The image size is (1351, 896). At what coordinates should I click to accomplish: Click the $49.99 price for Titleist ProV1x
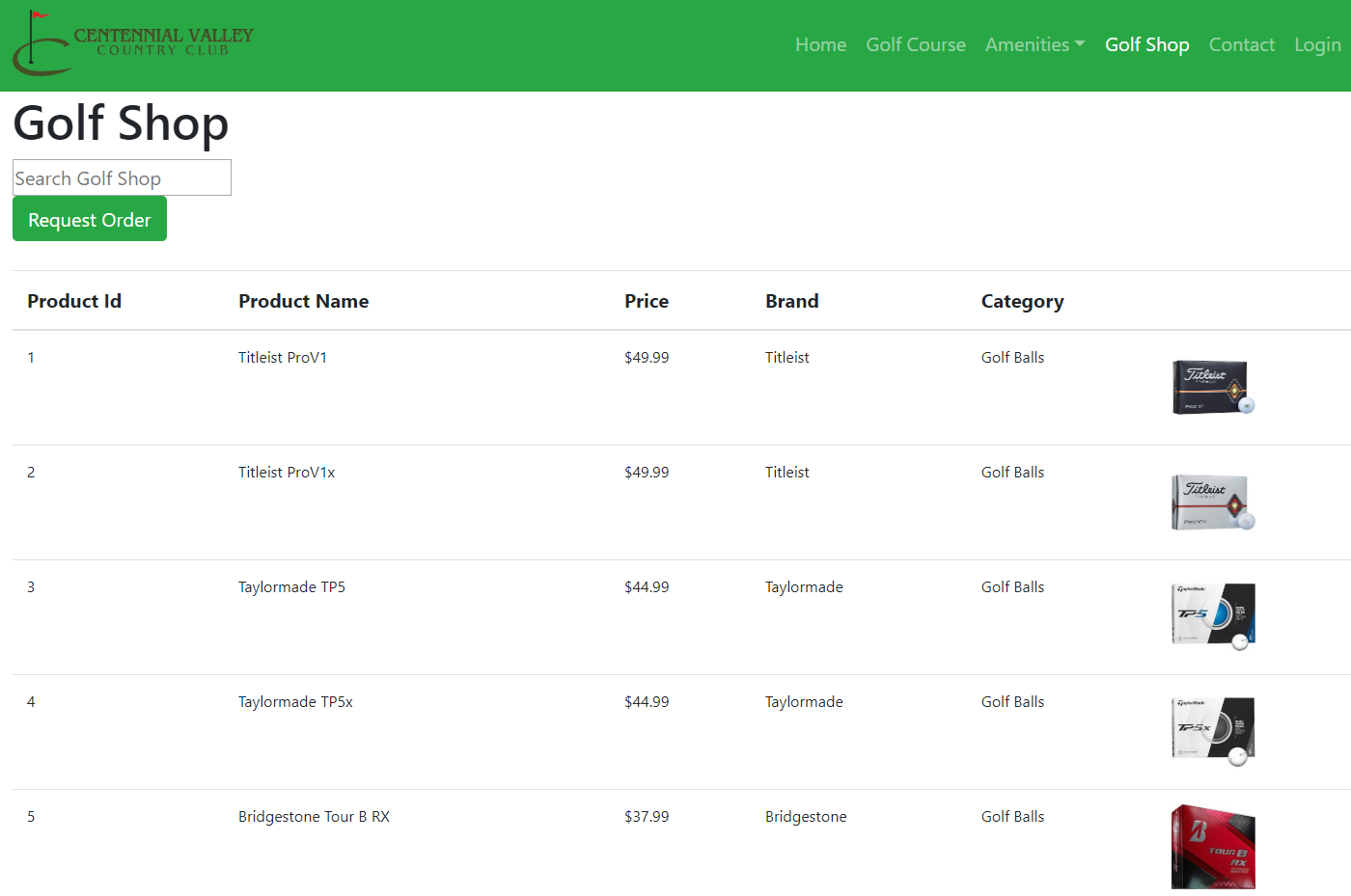[647, 472]
